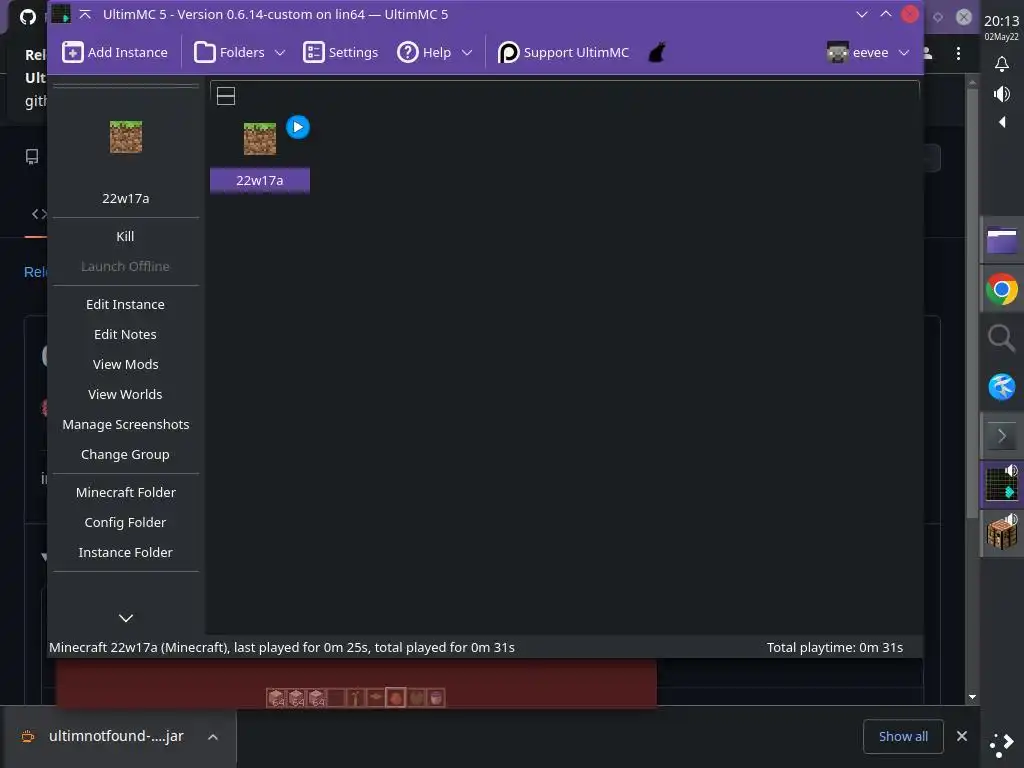Kill the running instance
Screen dimensions: 1024x768
click(125, 236)
